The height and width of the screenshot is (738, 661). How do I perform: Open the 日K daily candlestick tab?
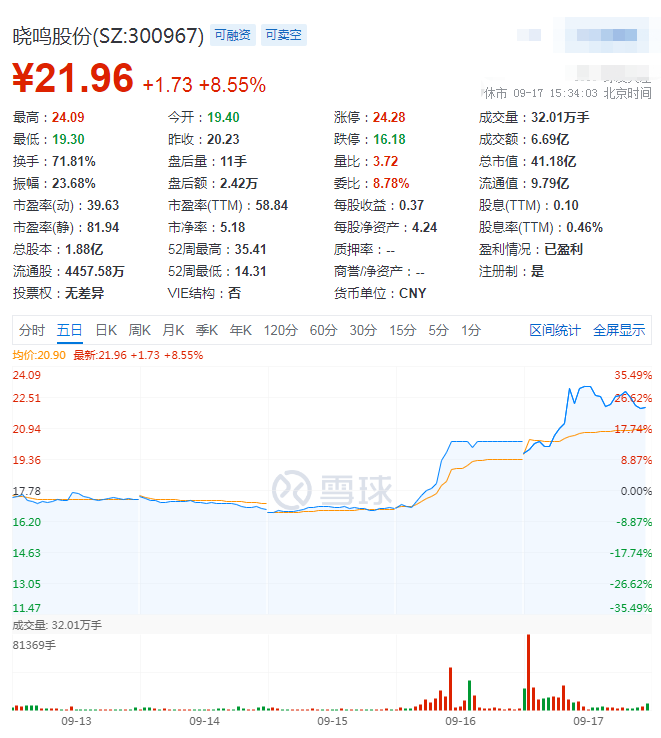106,330
